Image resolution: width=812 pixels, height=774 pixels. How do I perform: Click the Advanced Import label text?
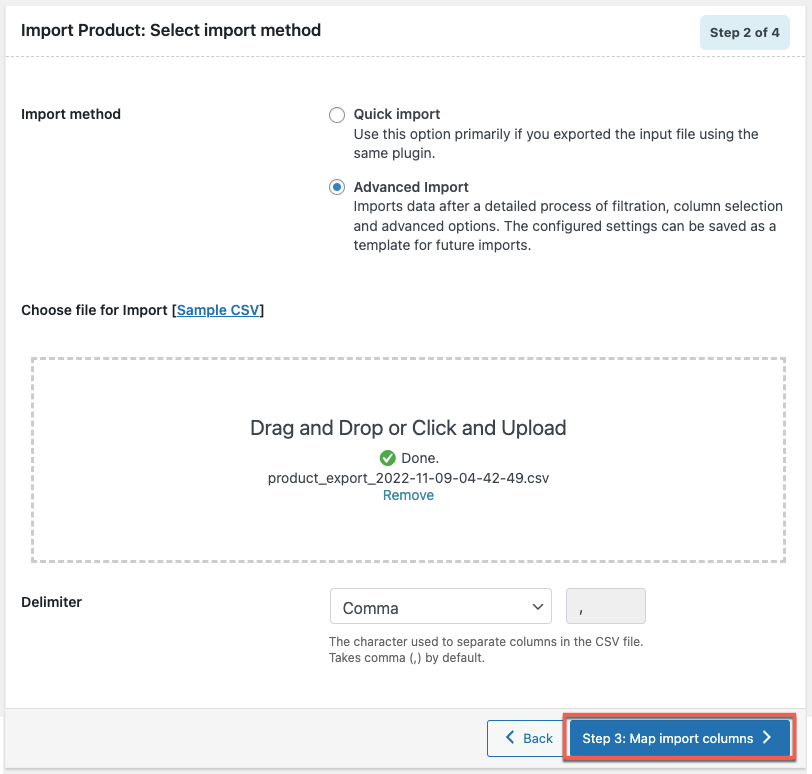tap(411, 187)
